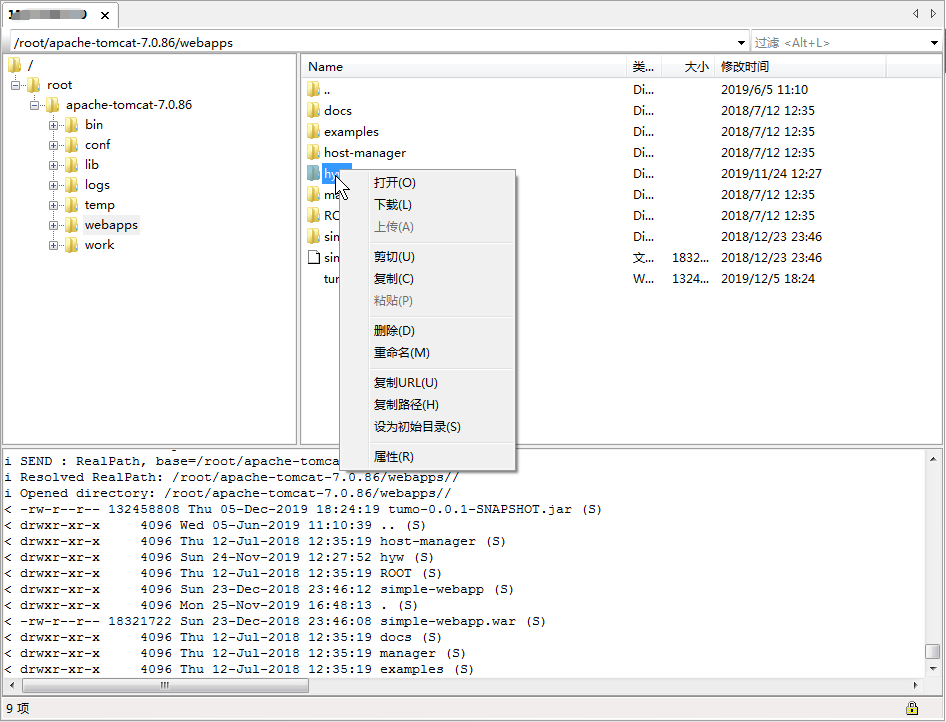This screenshot has height=722, width=946.
Task: Open the hyw folder via 打开(O)
Action: pos(395,183)
